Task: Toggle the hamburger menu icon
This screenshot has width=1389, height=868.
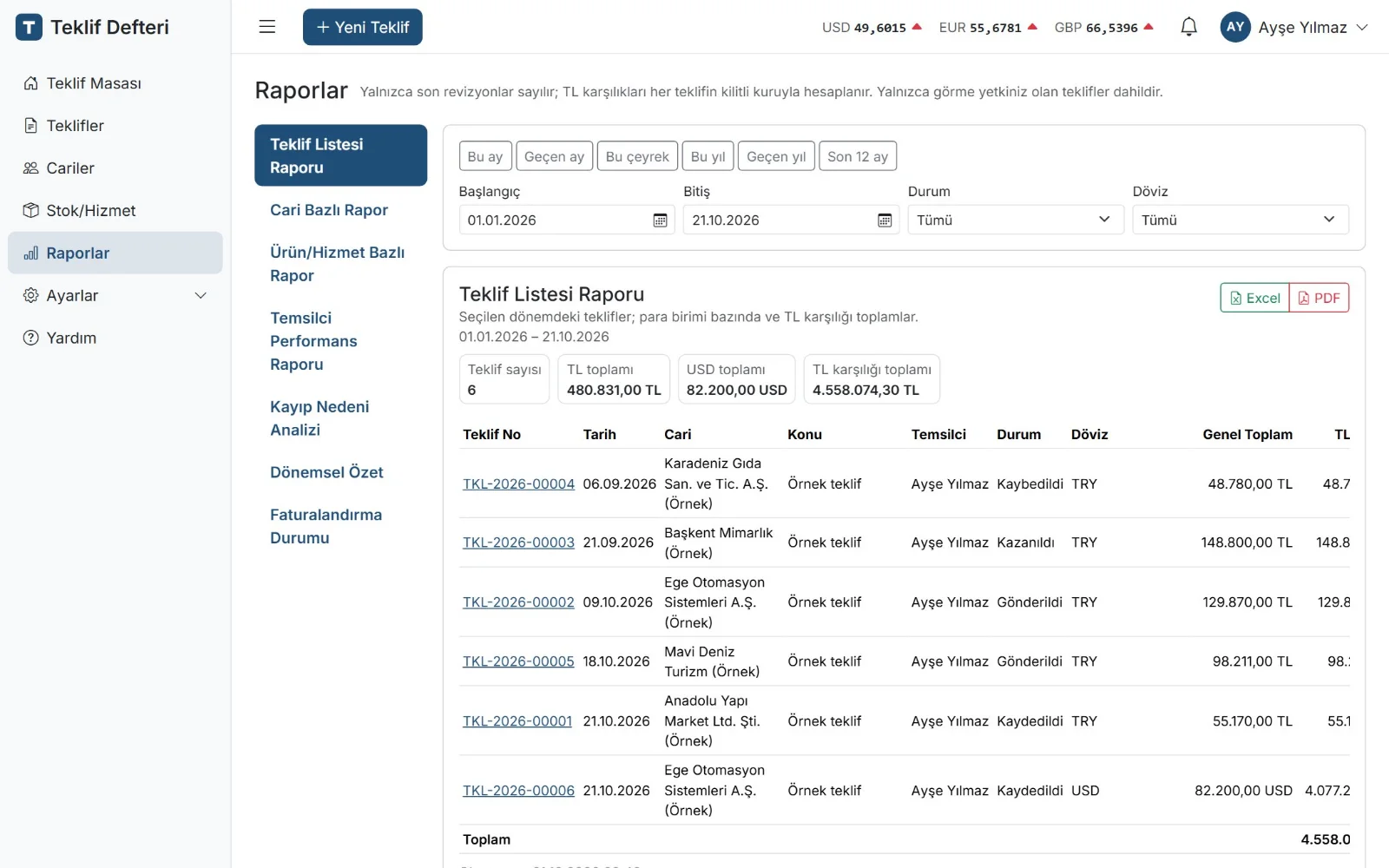Action: (x=267, y=27)
